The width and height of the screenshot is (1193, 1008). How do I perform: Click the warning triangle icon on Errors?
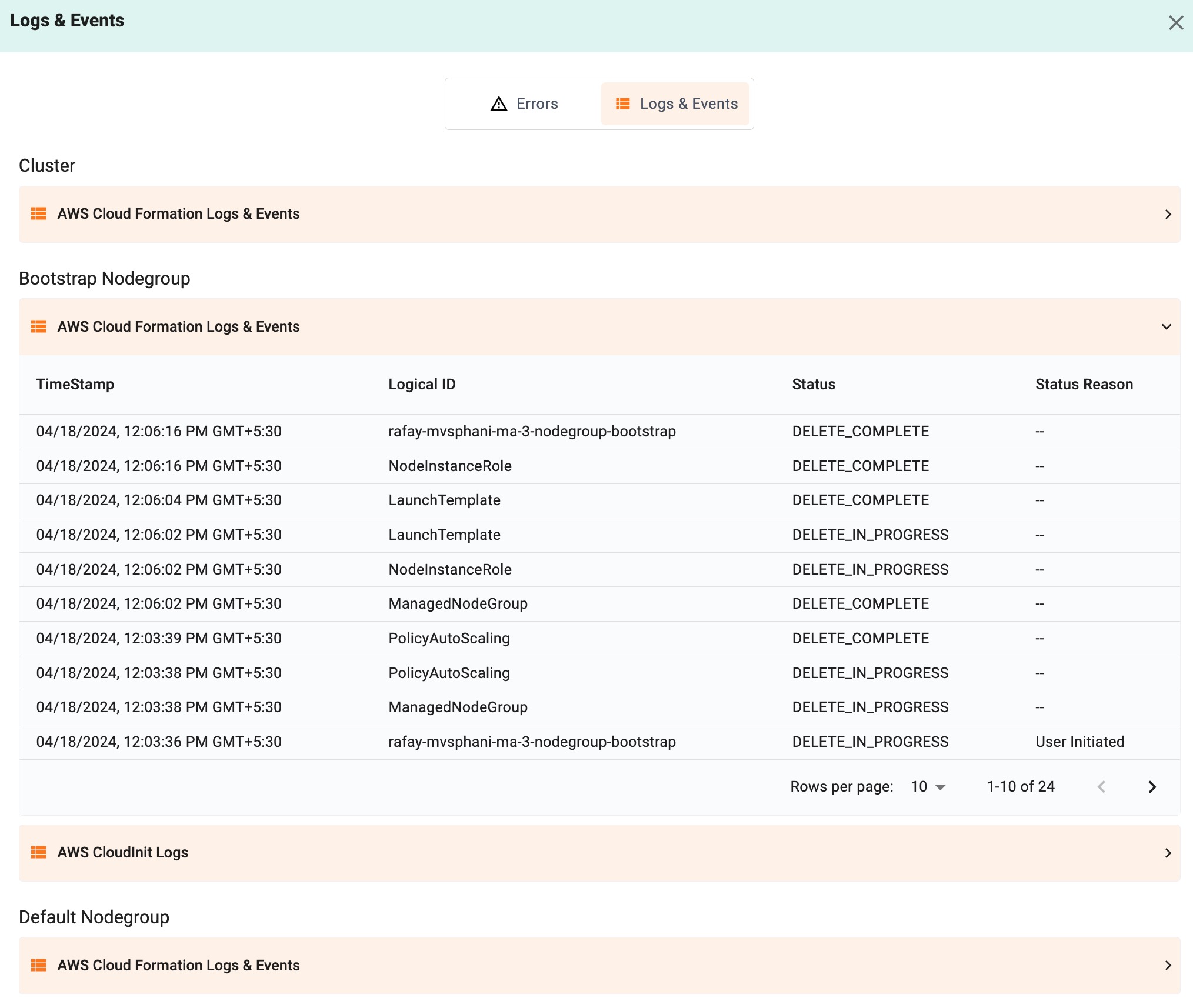pos(499,104)
